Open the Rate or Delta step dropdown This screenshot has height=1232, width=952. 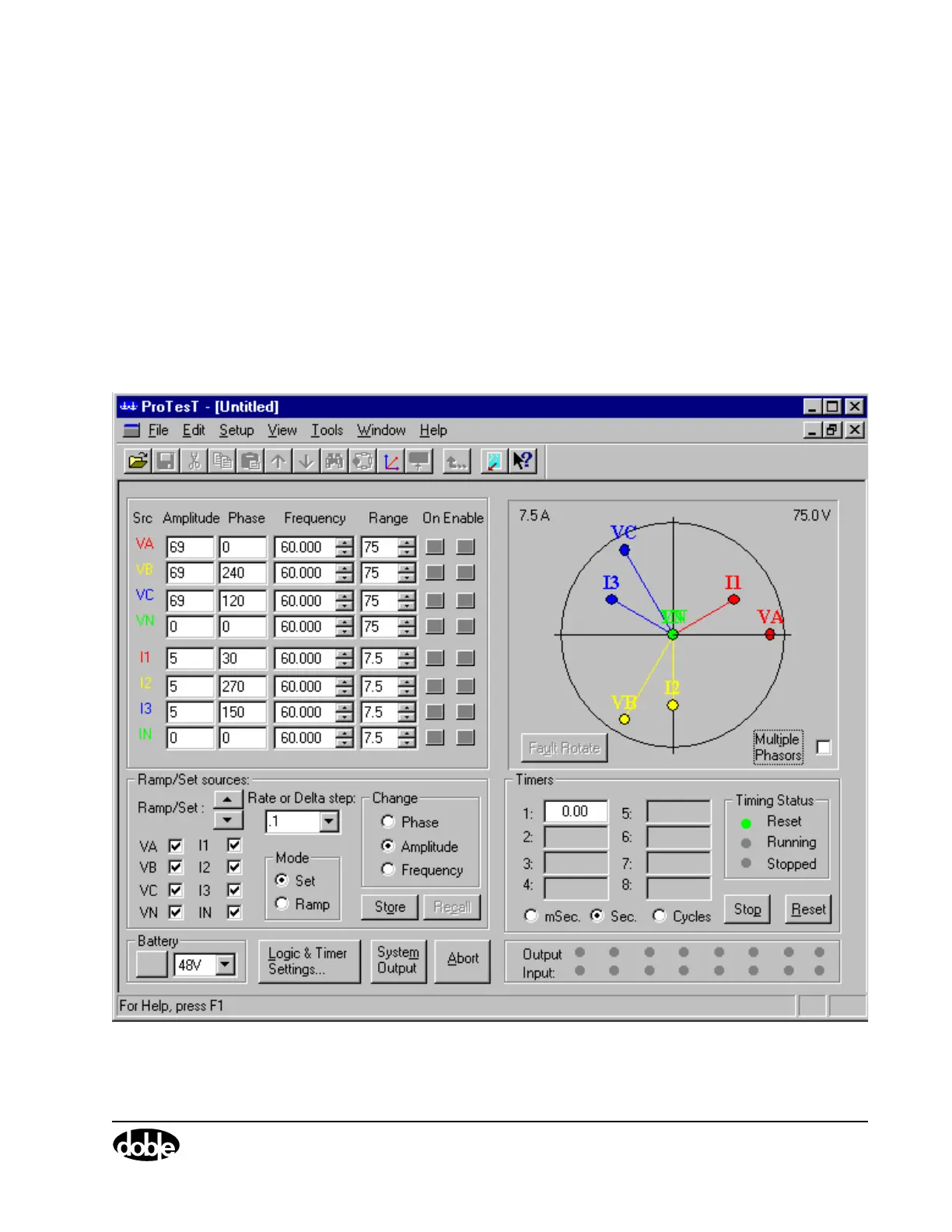tap(329, 821)
